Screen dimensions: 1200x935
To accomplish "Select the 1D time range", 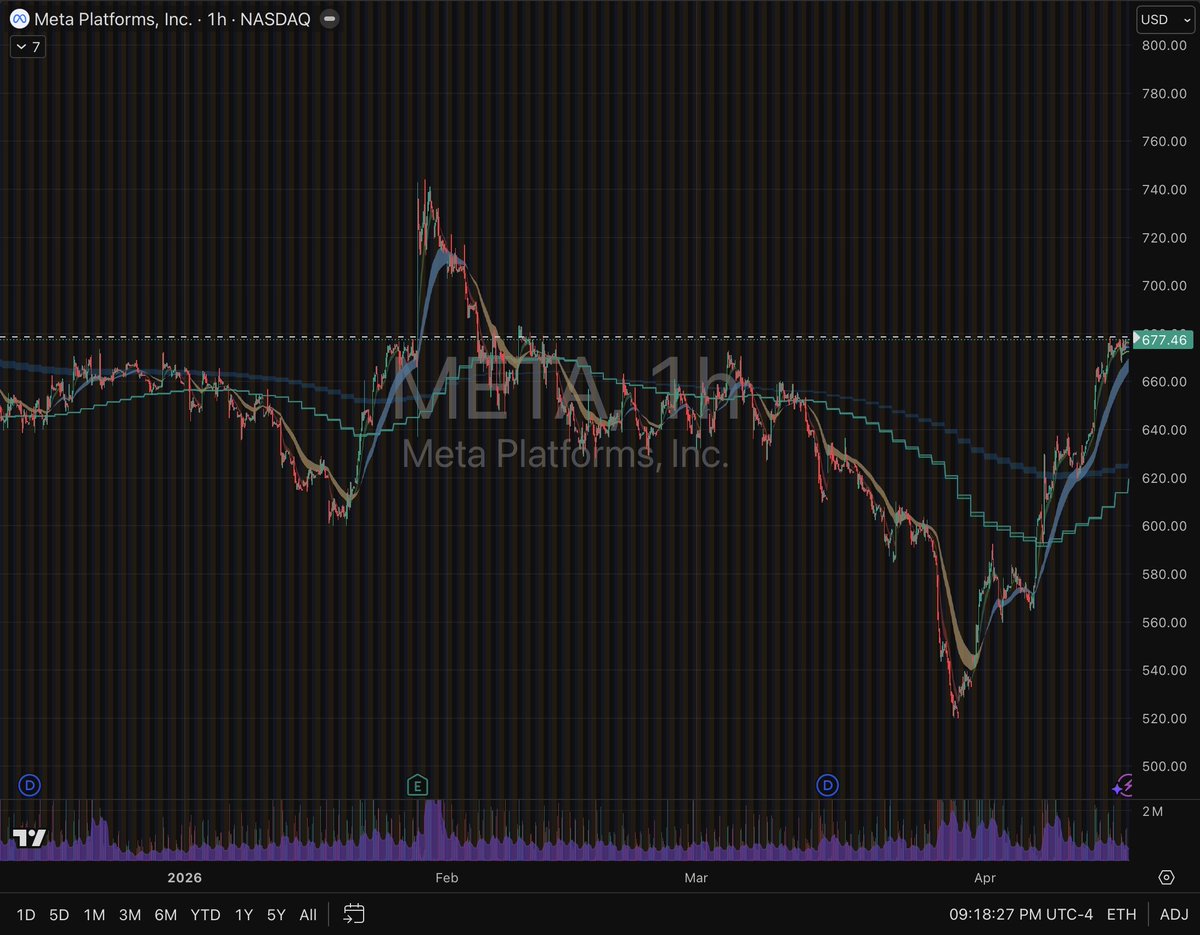I will pyautogui.click(x=27, y=914).
